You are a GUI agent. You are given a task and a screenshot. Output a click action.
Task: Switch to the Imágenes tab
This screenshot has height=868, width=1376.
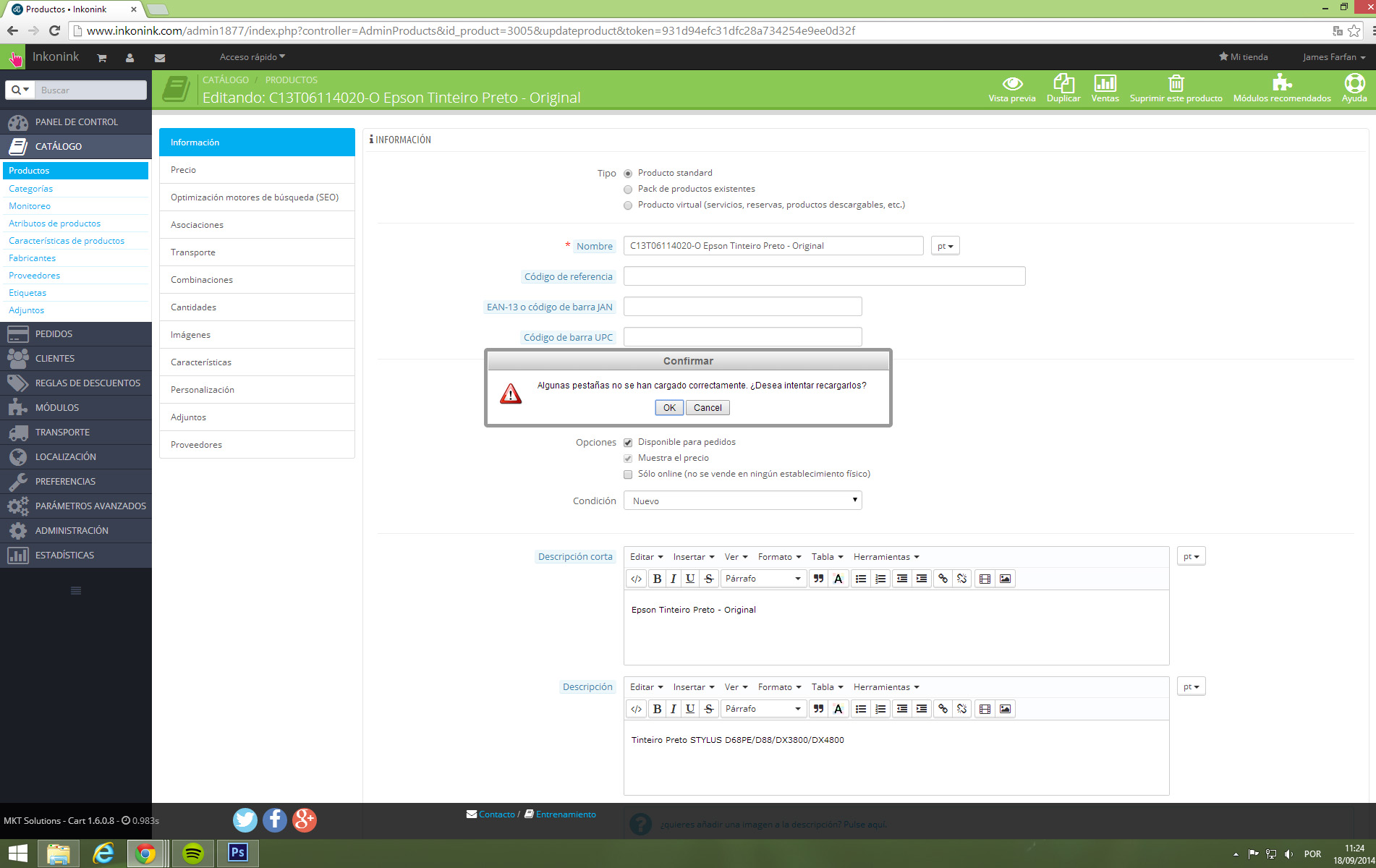pyautogui.click(x=257, y=335)
